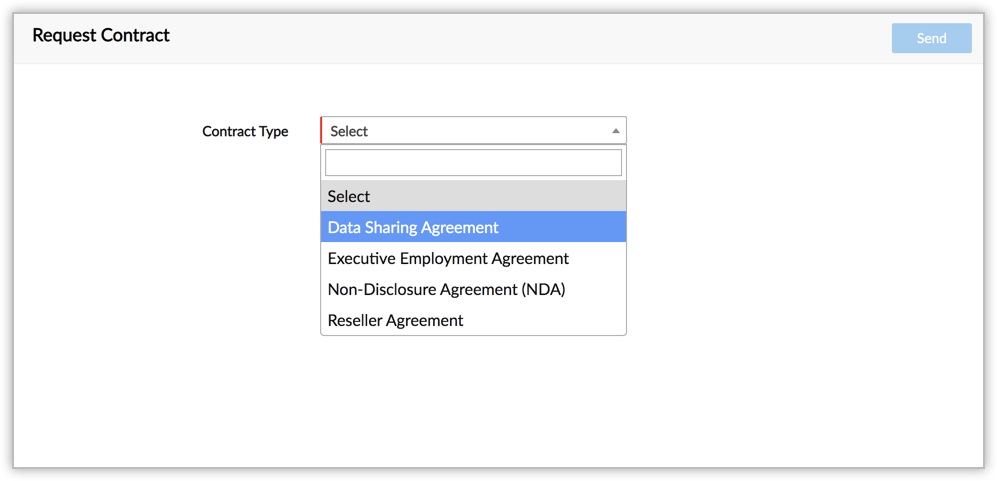Focus the dropdown search text box
Screen dimensions: 997x481
click(x=473, y=162)
